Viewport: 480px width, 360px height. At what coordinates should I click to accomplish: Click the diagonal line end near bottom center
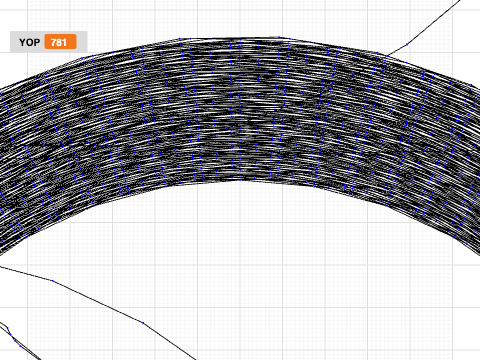195,359
